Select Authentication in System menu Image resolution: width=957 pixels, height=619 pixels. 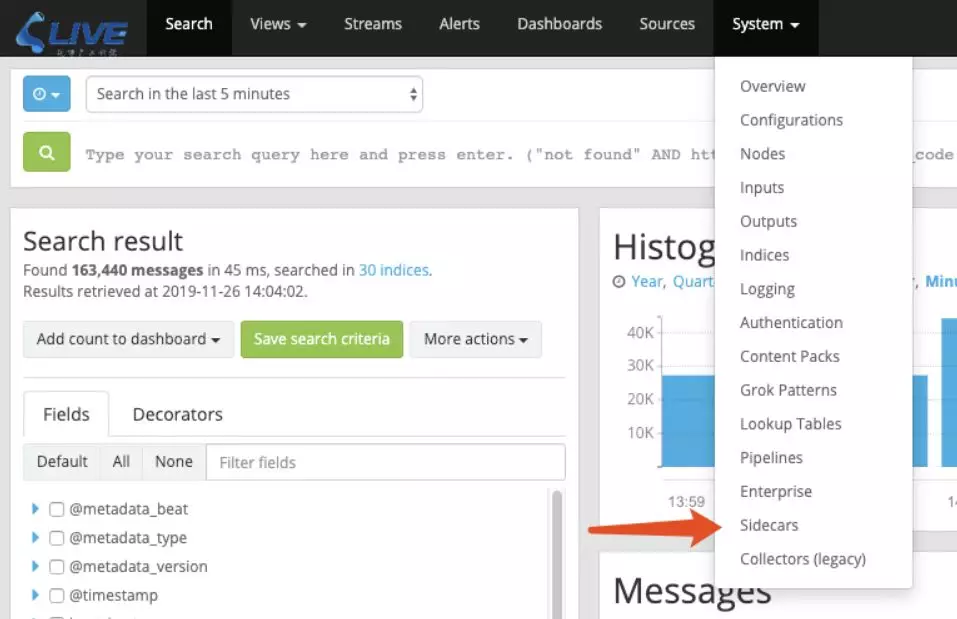(x=791, y=322)
